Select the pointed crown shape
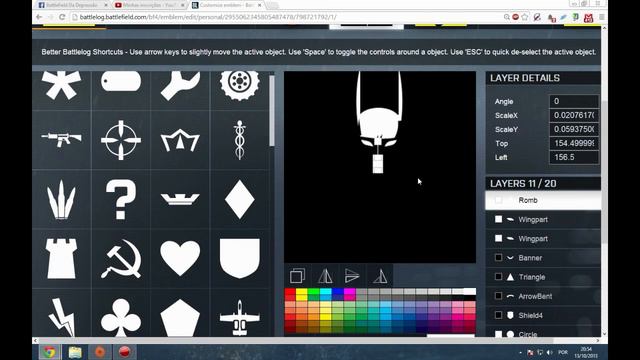Screen dimensions: 640x360 click(180, 141)
